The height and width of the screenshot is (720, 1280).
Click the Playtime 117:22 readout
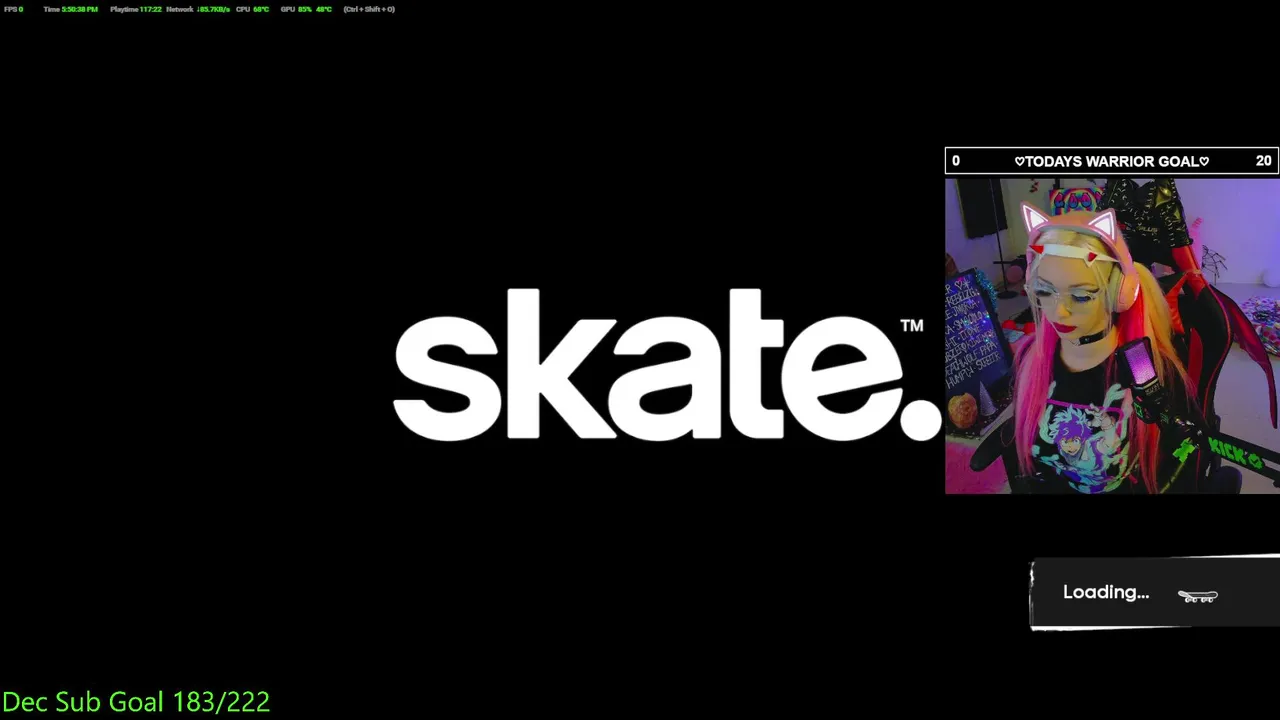136,9
